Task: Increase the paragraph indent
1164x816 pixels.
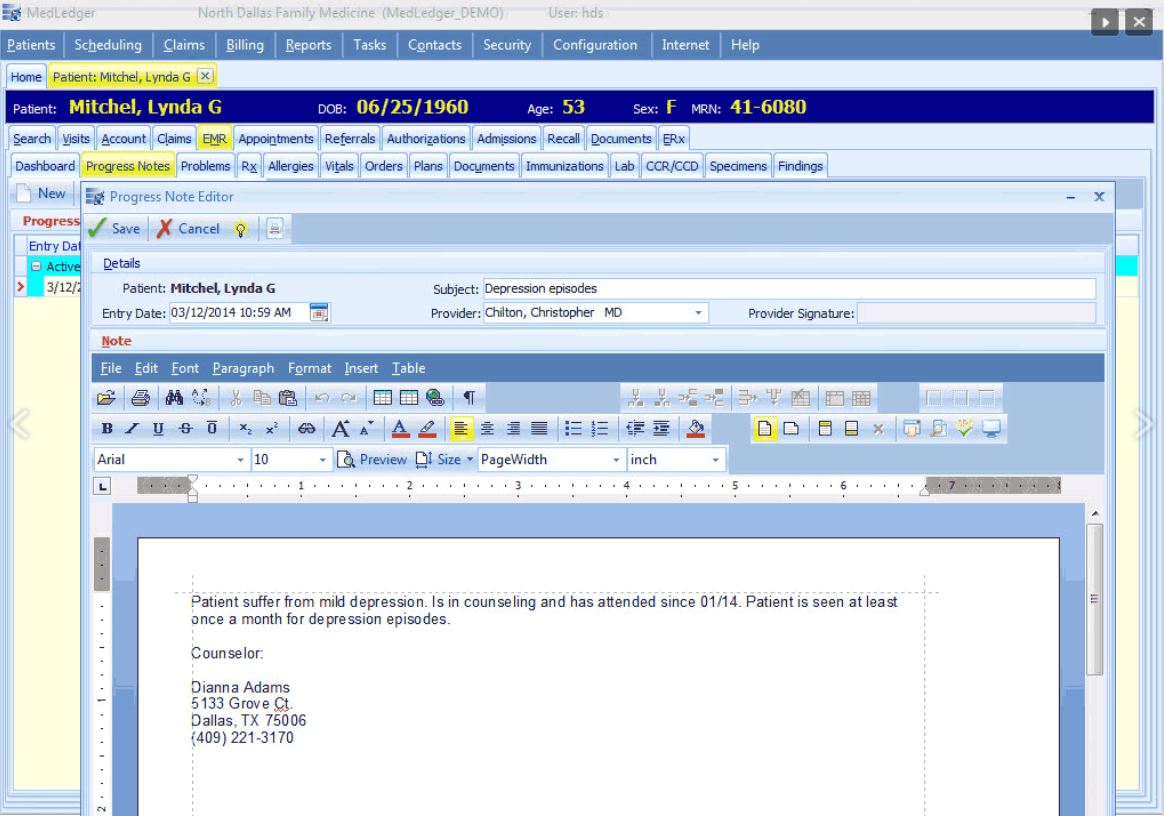Action: pyautogui.click(x=661, y=428)
